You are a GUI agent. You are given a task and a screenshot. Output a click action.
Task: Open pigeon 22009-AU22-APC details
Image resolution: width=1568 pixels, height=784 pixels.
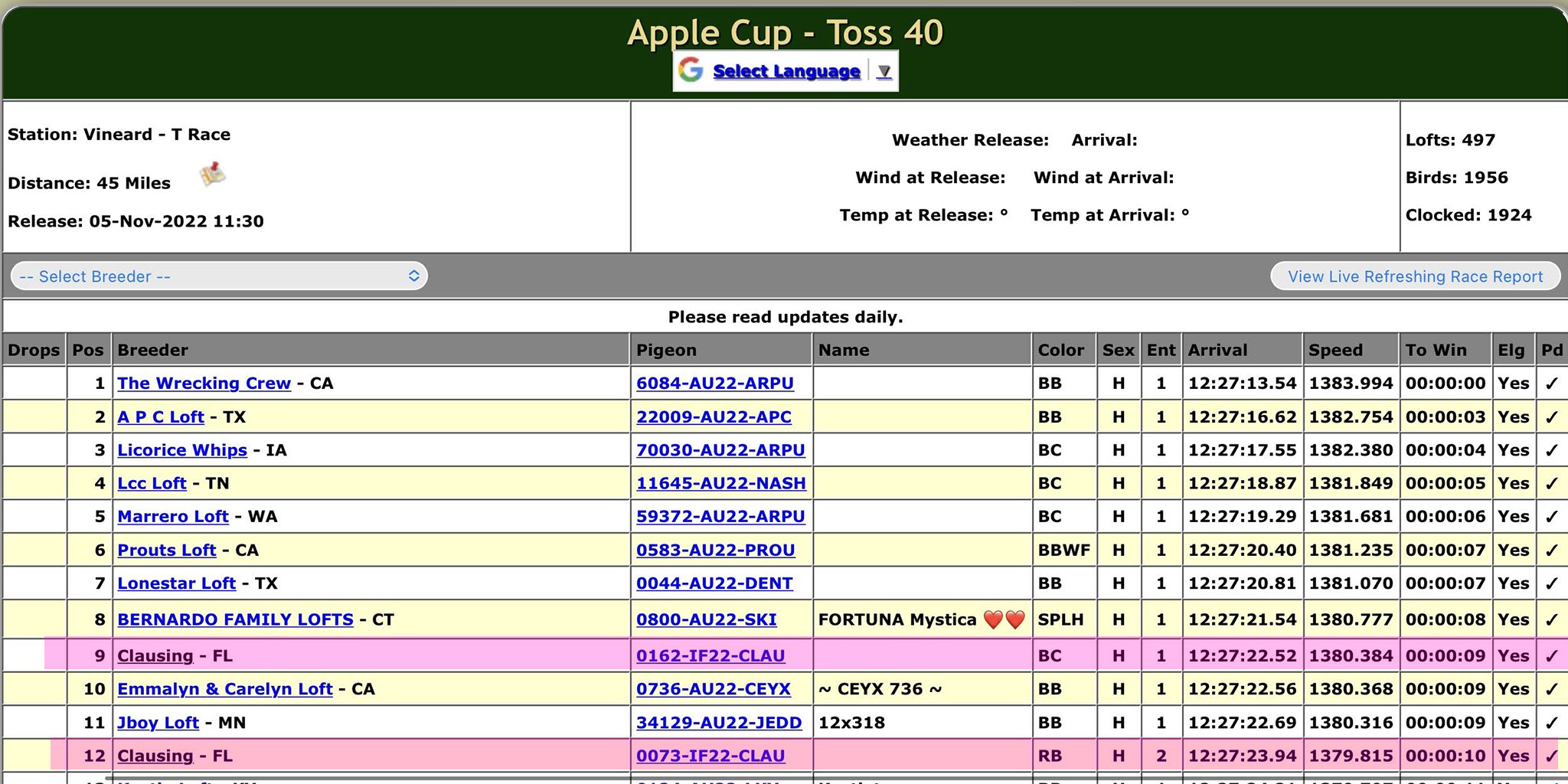coord(714,417)
